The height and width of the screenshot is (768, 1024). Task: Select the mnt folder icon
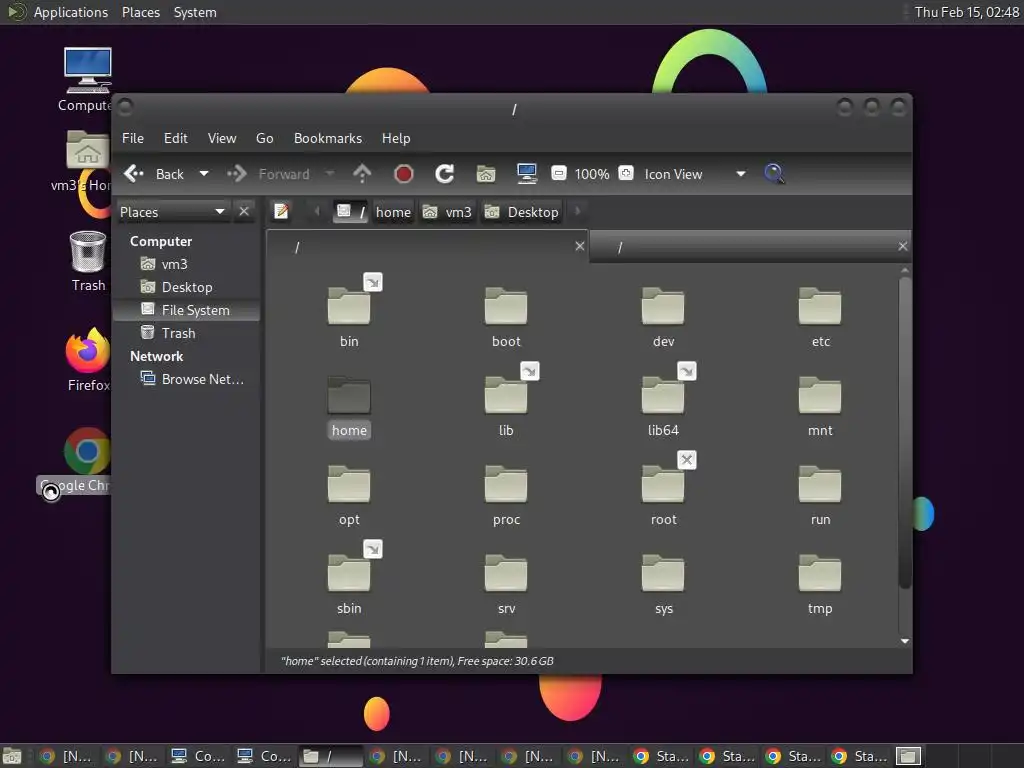[x=820, y=395]
